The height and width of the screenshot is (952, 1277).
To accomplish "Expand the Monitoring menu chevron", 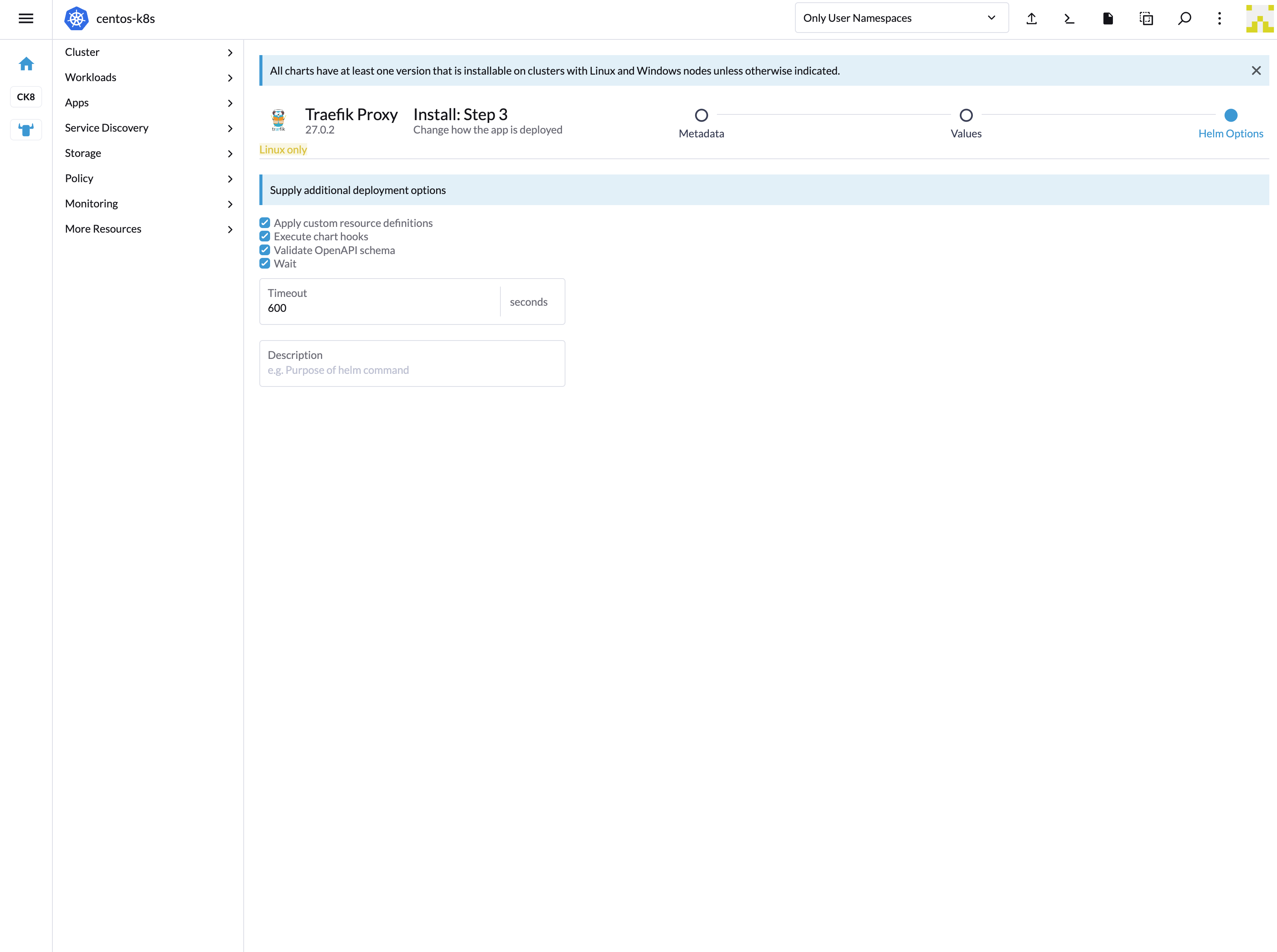I will pos(230,204).
